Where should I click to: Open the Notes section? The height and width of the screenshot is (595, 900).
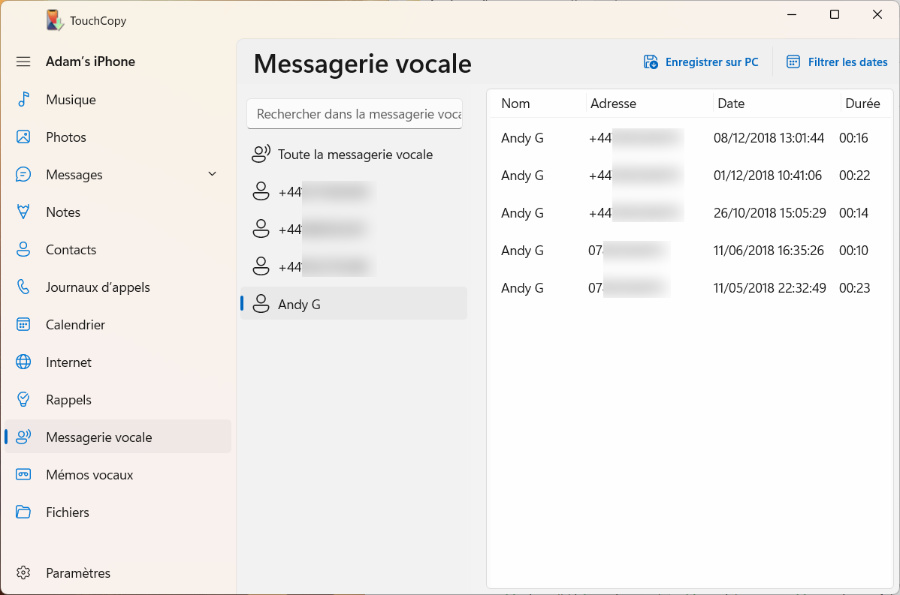[60, 211]
